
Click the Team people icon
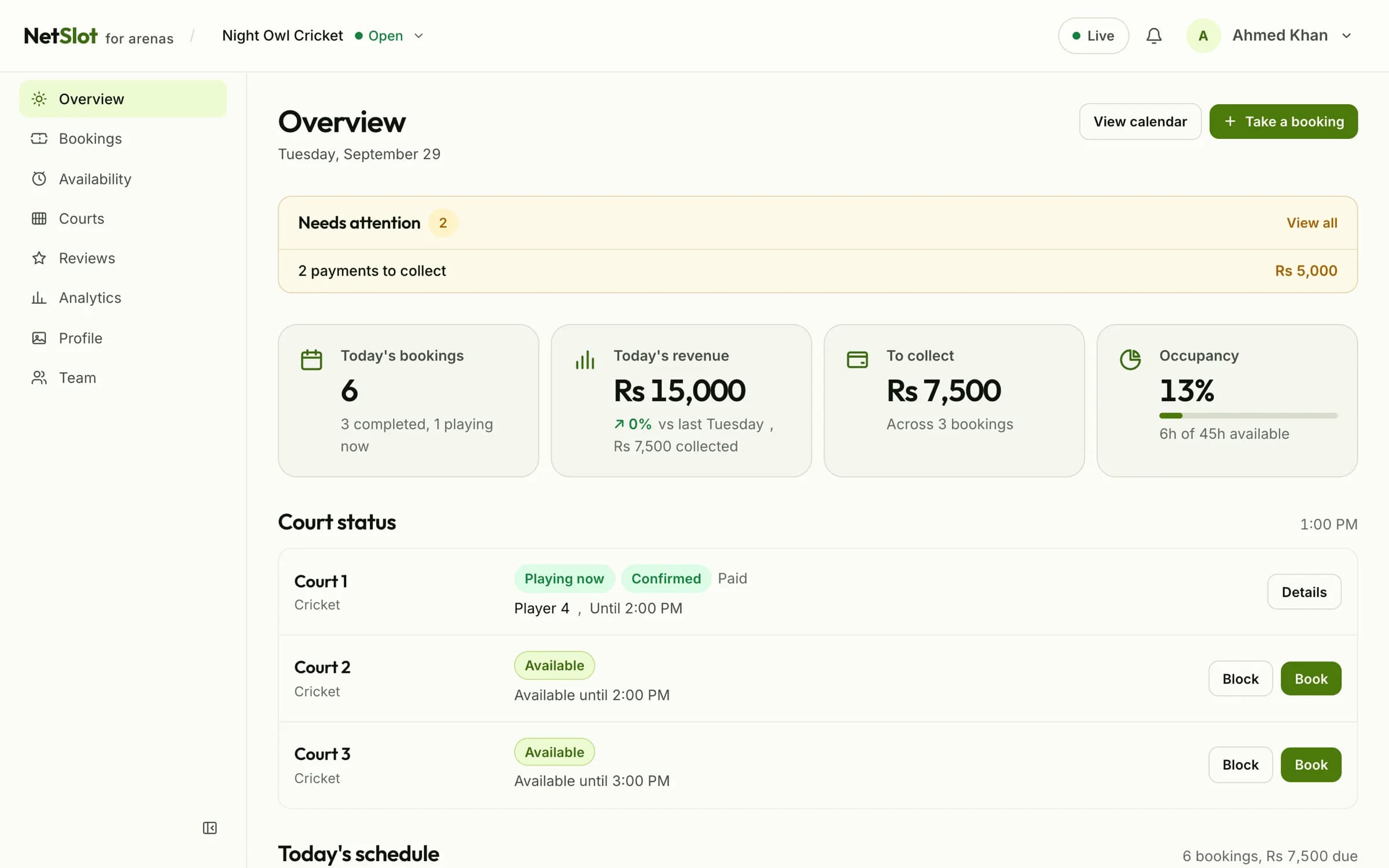click(x=39, y=378)
